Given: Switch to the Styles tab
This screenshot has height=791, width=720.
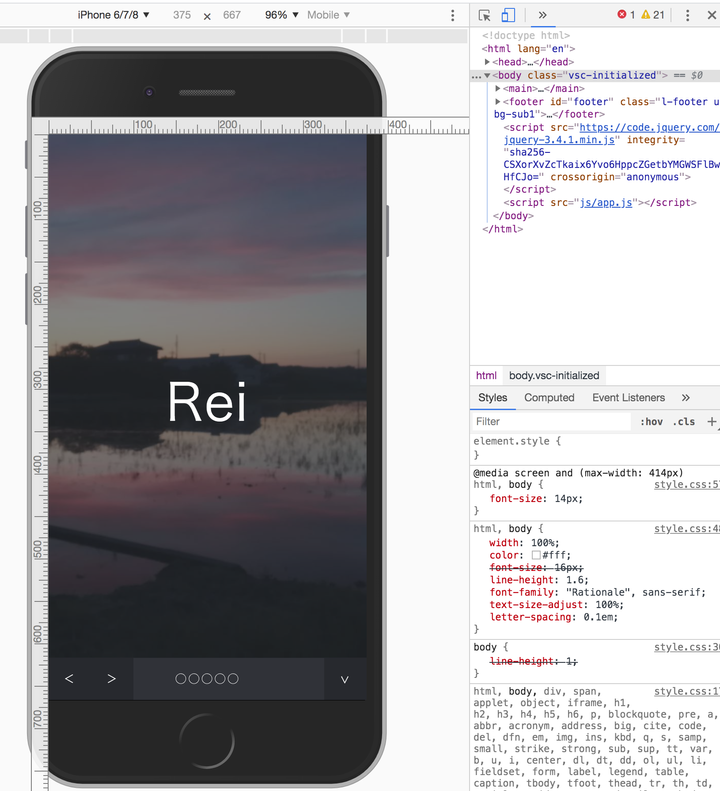Looking at the screenshot, I should 492,398.
